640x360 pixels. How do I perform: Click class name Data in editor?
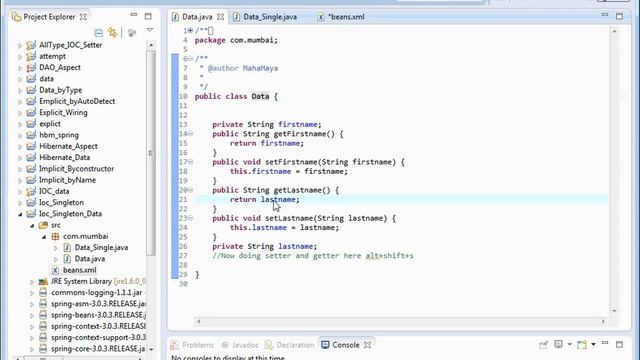tap(260, 96)
